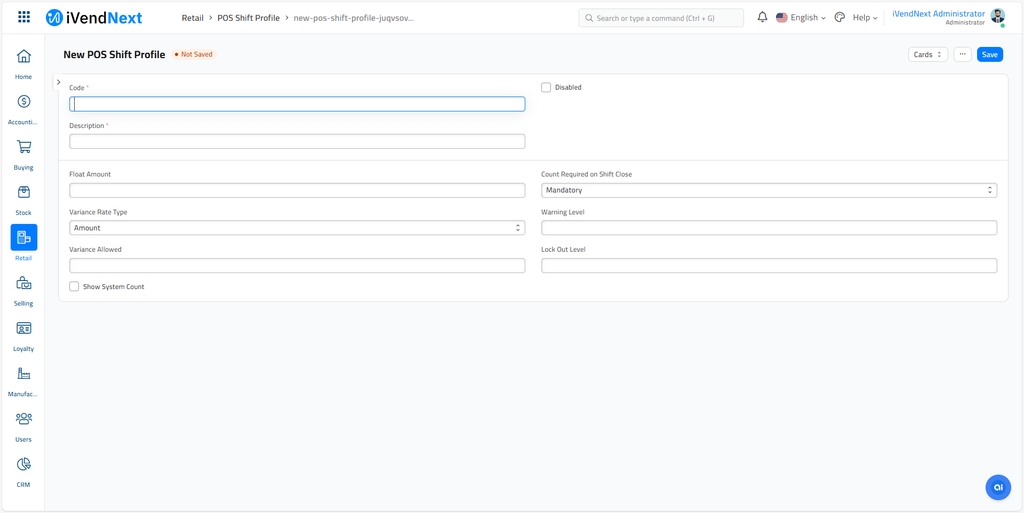Screen dimensions: 1024x513
Task: Expand the Variance Rate Type dropdown
Action: [x=296, y=228]
